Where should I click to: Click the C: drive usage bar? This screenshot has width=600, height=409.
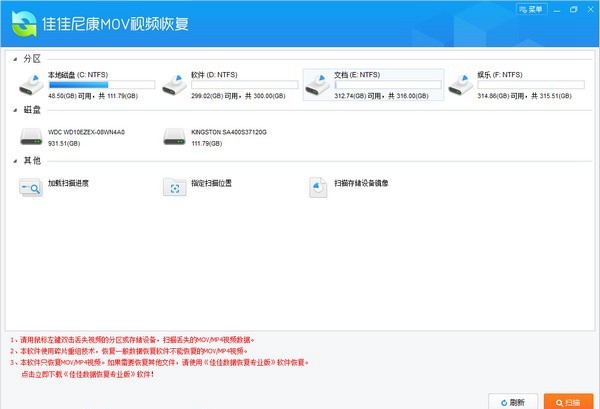click(102, 85)
